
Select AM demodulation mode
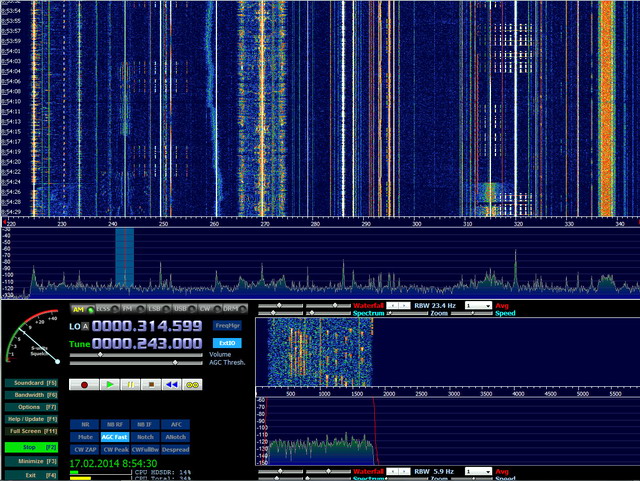coord(83,309)
